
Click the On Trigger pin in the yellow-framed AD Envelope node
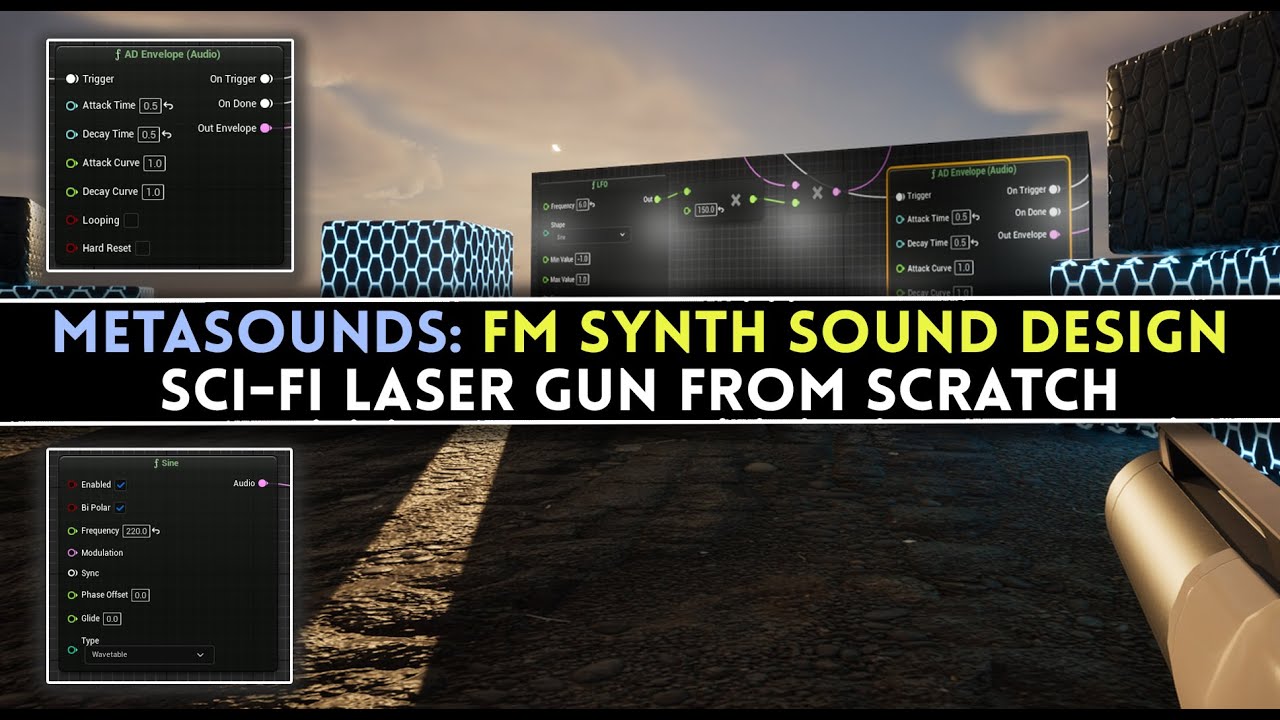1054,189
